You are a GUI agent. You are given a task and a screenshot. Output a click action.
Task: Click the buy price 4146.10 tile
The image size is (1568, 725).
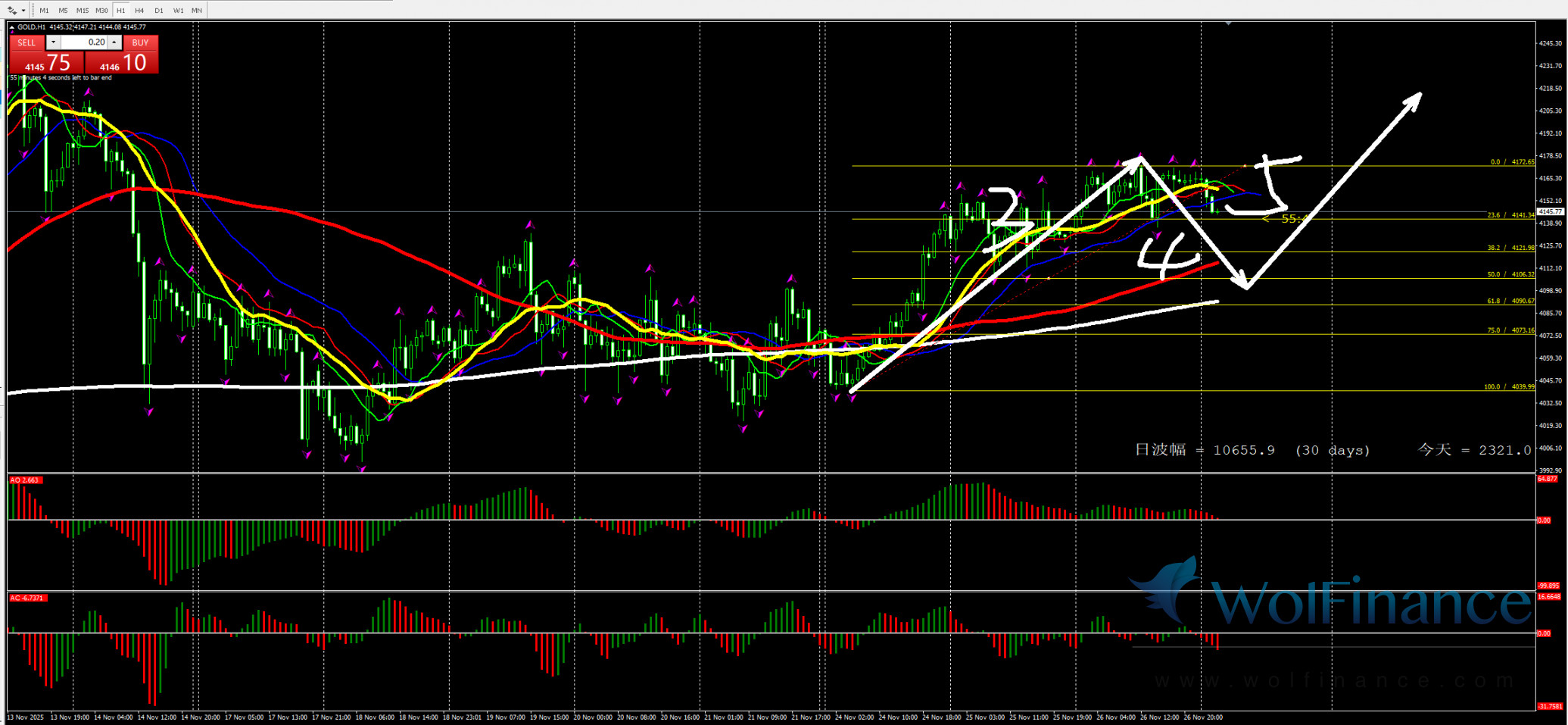122,63
